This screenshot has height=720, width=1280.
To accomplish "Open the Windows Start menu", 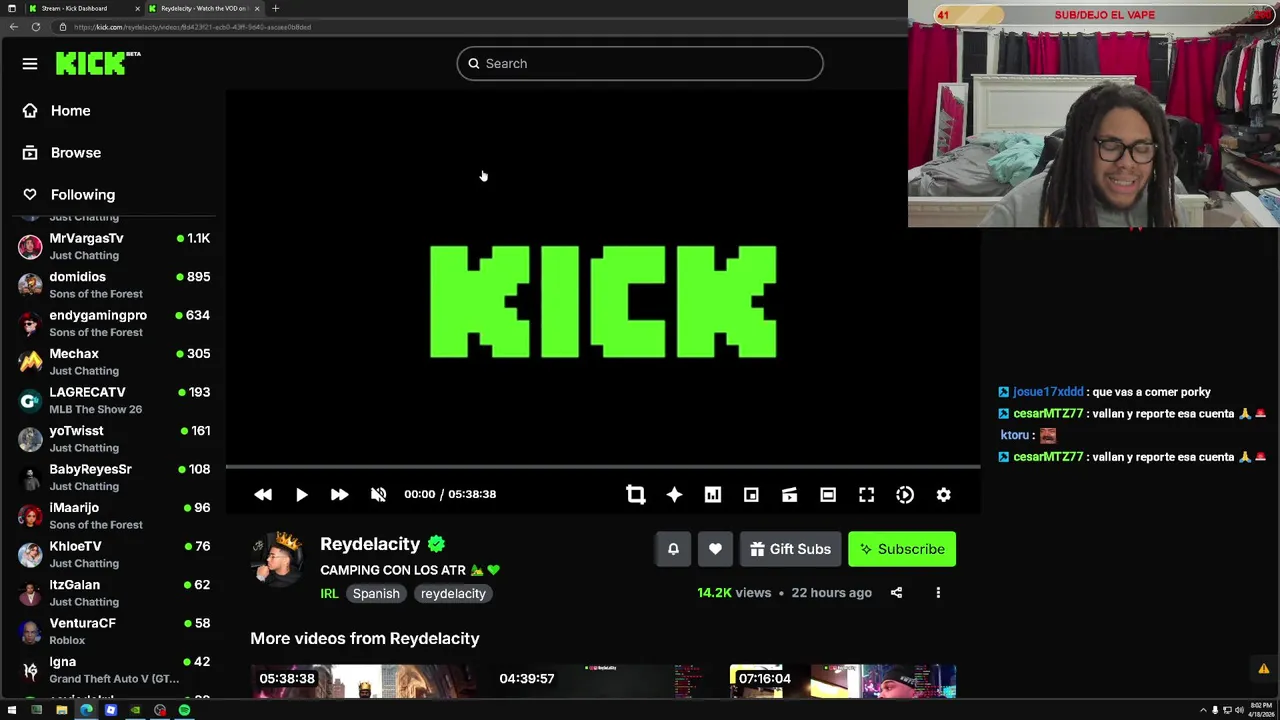I will coord(11,710).
